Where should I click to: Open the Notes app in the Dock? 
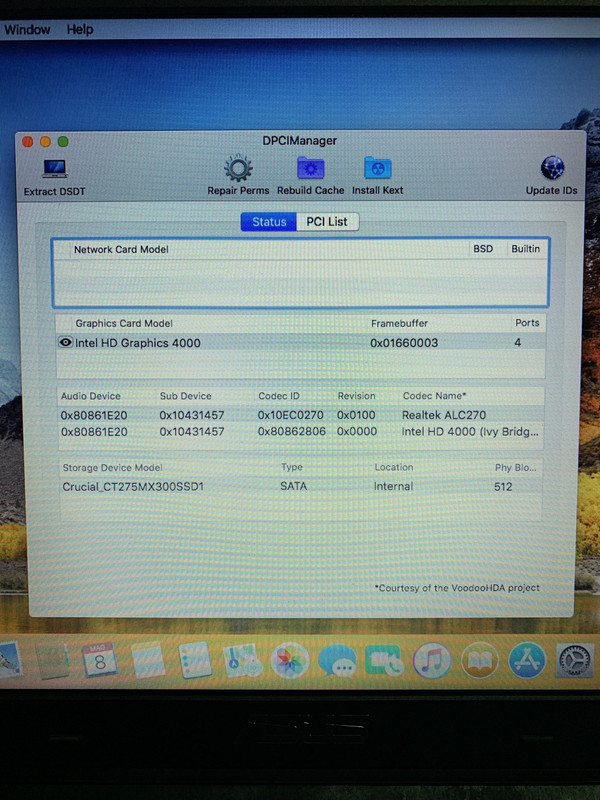point(148,660)
